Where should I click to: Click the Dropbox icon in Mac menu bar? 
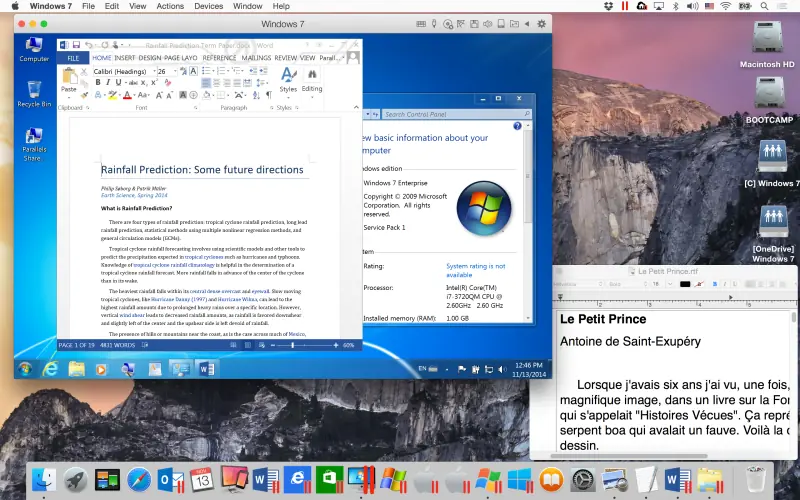(x=608, y=6)
